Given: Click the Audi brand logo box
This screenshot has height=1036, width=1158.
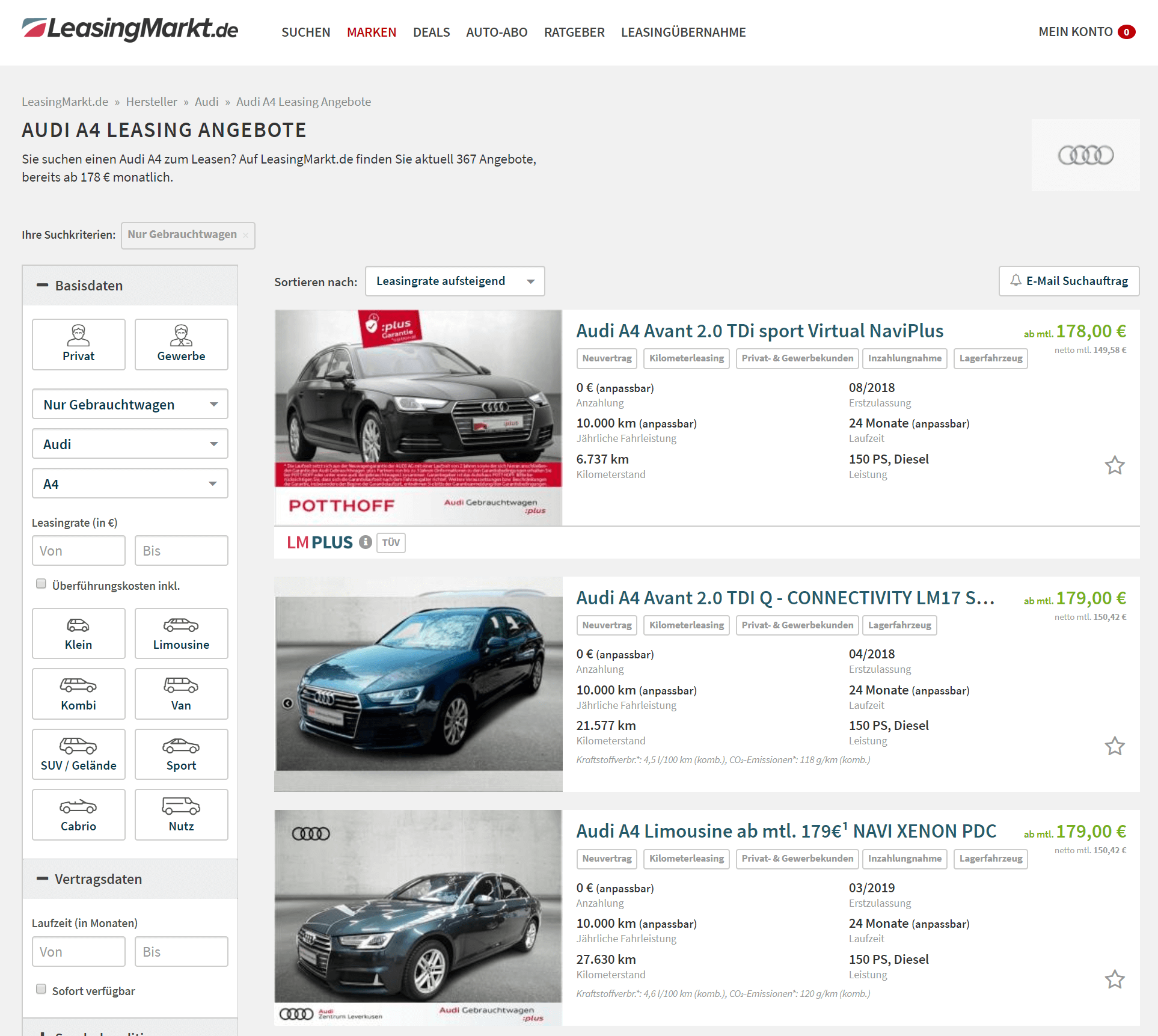Looking at the screenshot, I should 1085,155.
